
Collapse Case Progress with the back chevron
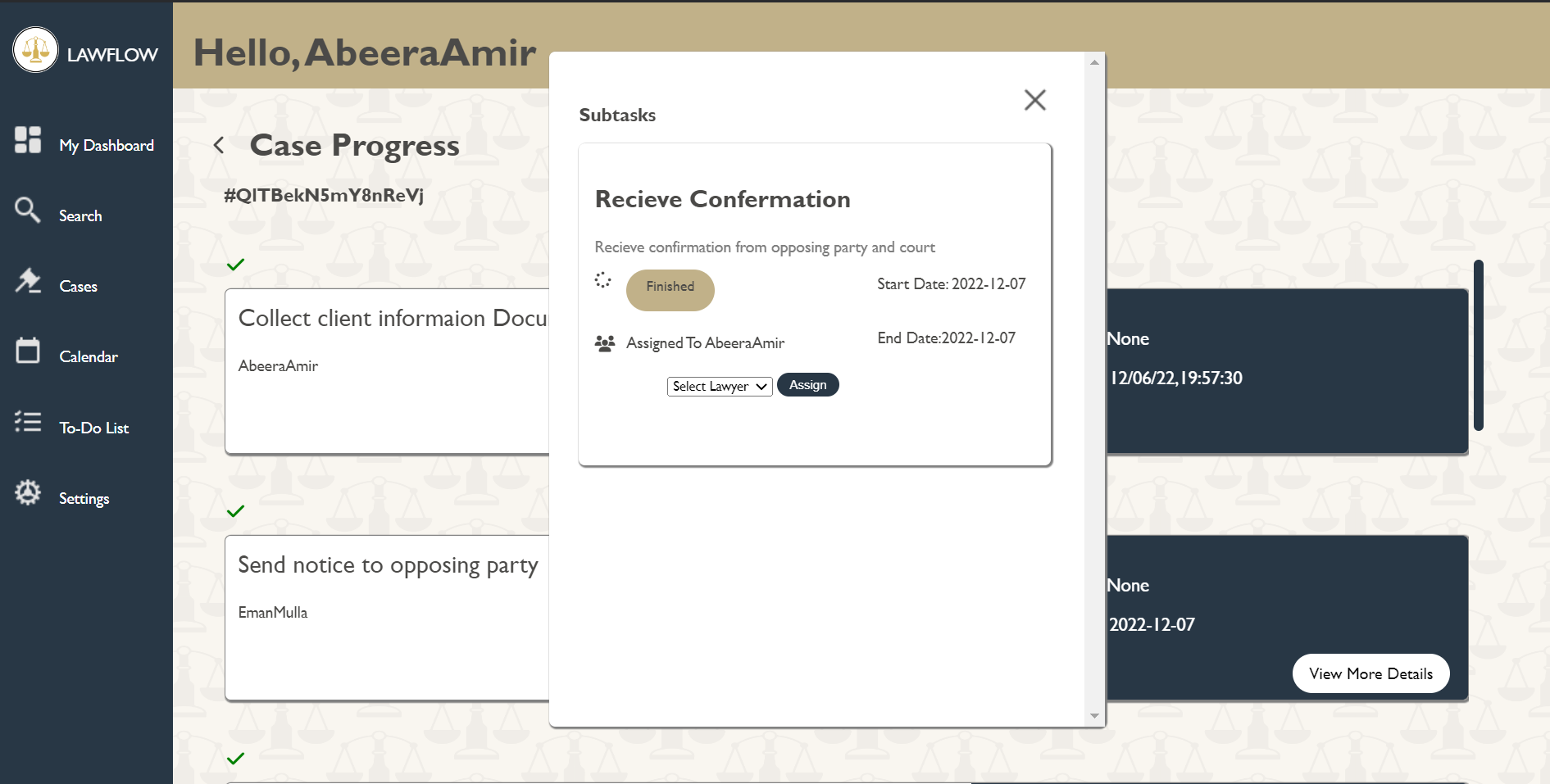pos(219,144)
